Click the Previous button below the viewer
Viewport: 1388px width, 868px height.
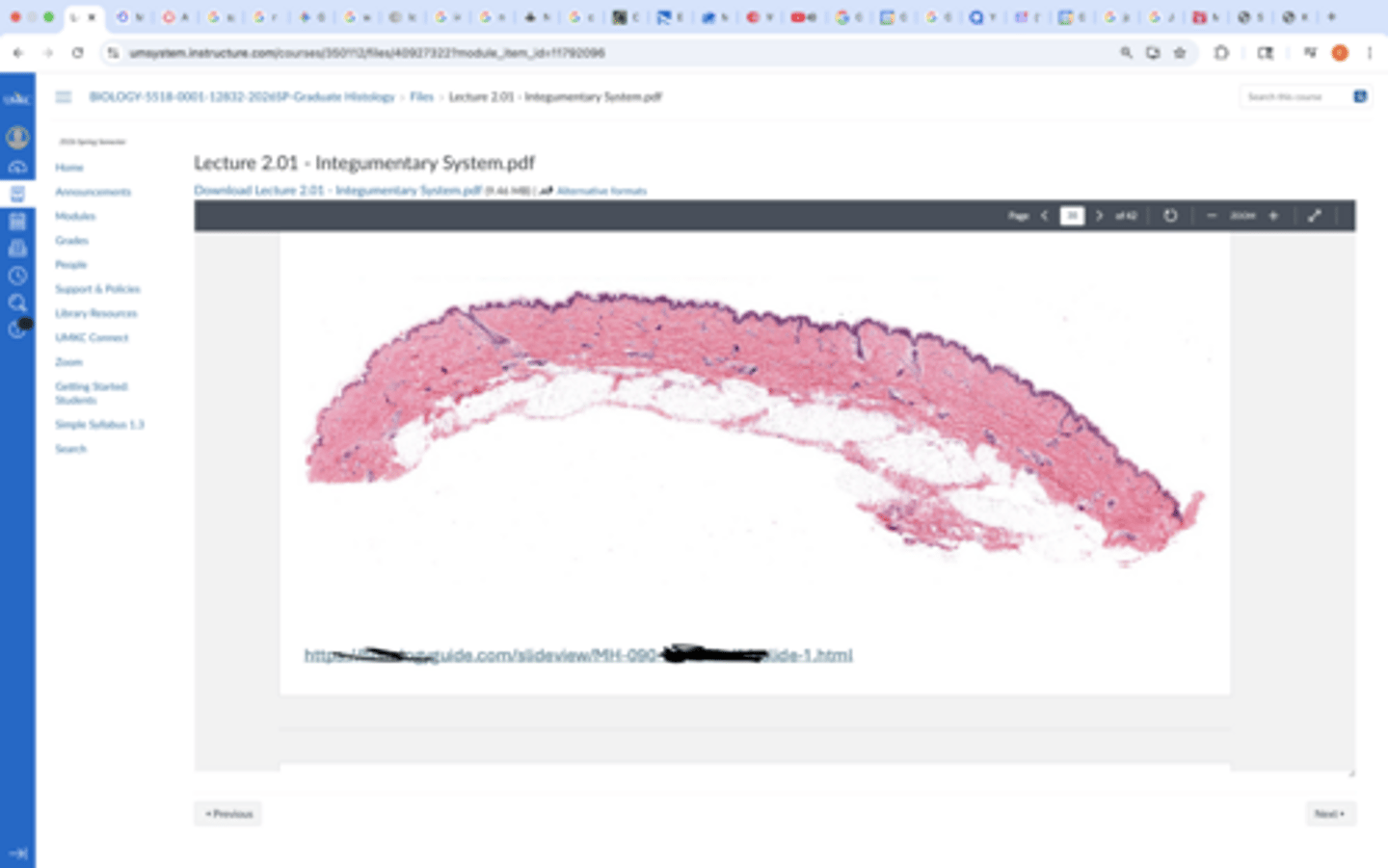(228, 814)
